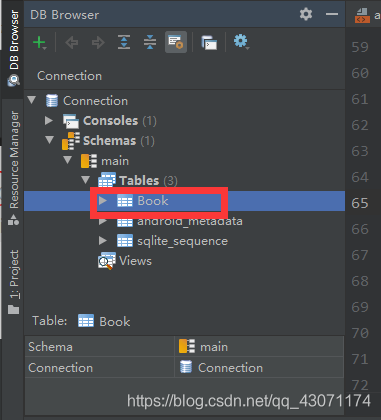The width and height of the screenshot is (381, 420).
Task: Click the Book table icon in properties header
Action: (86, 321)
